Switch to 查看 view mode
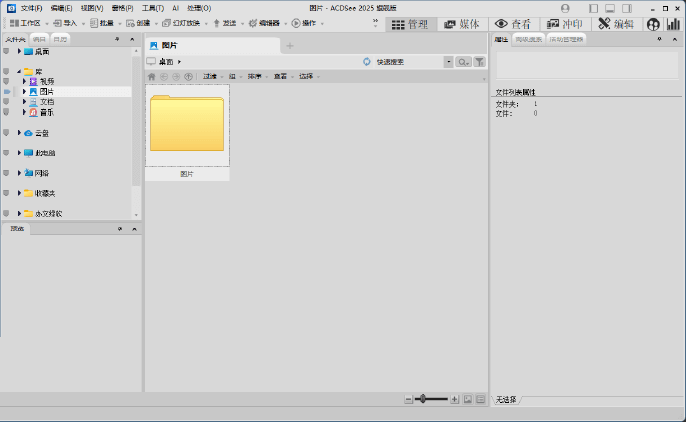 coord(513,24)
